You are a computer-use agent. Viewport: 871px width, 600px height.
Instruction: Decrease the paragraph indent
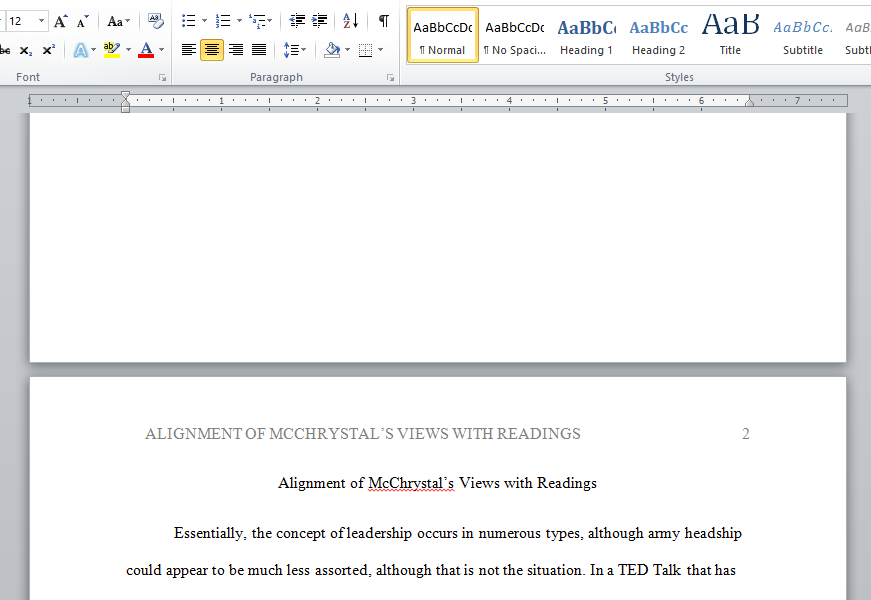click(x=297, y=21)
